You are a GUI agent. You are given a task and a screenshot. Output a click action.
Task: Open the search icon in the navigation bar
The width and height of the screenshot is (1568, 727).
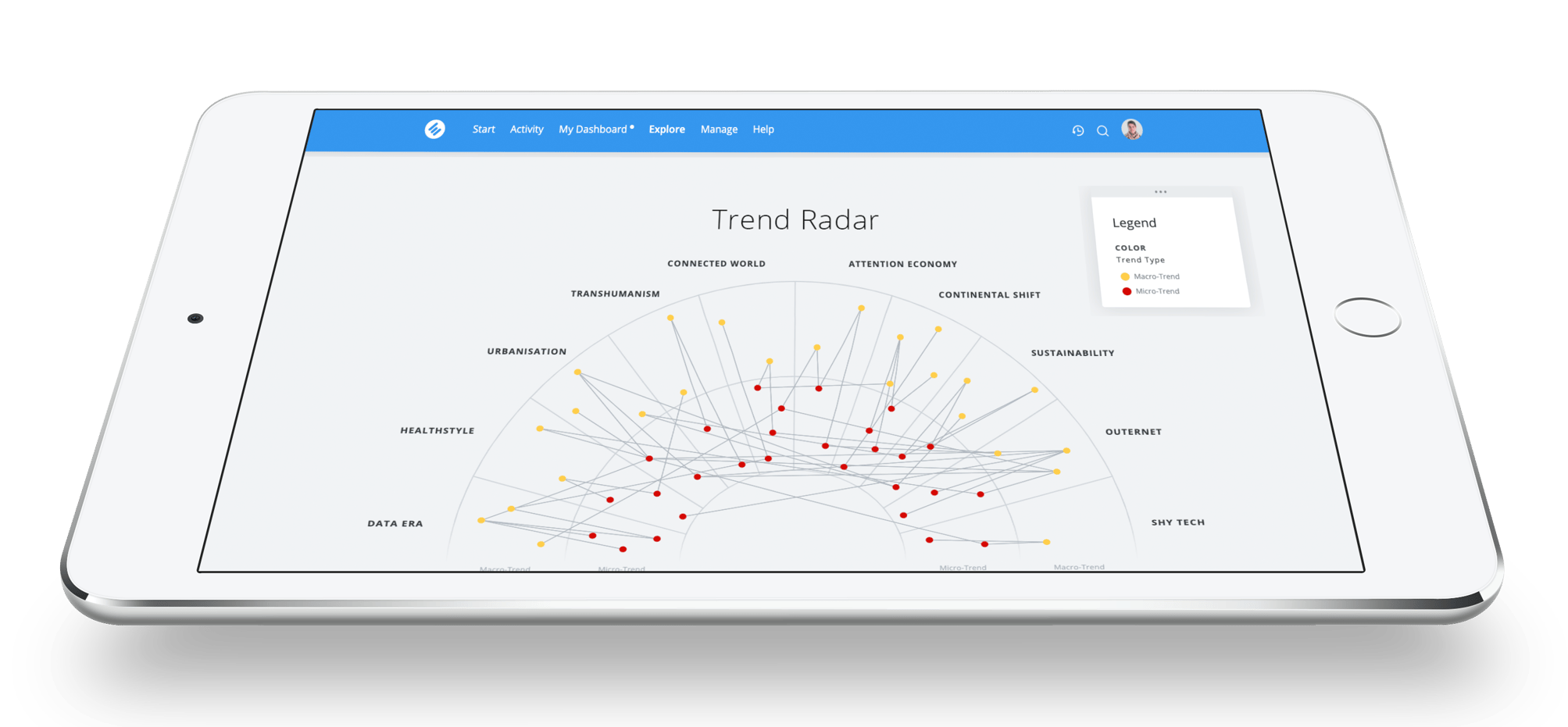(1102, 130)
